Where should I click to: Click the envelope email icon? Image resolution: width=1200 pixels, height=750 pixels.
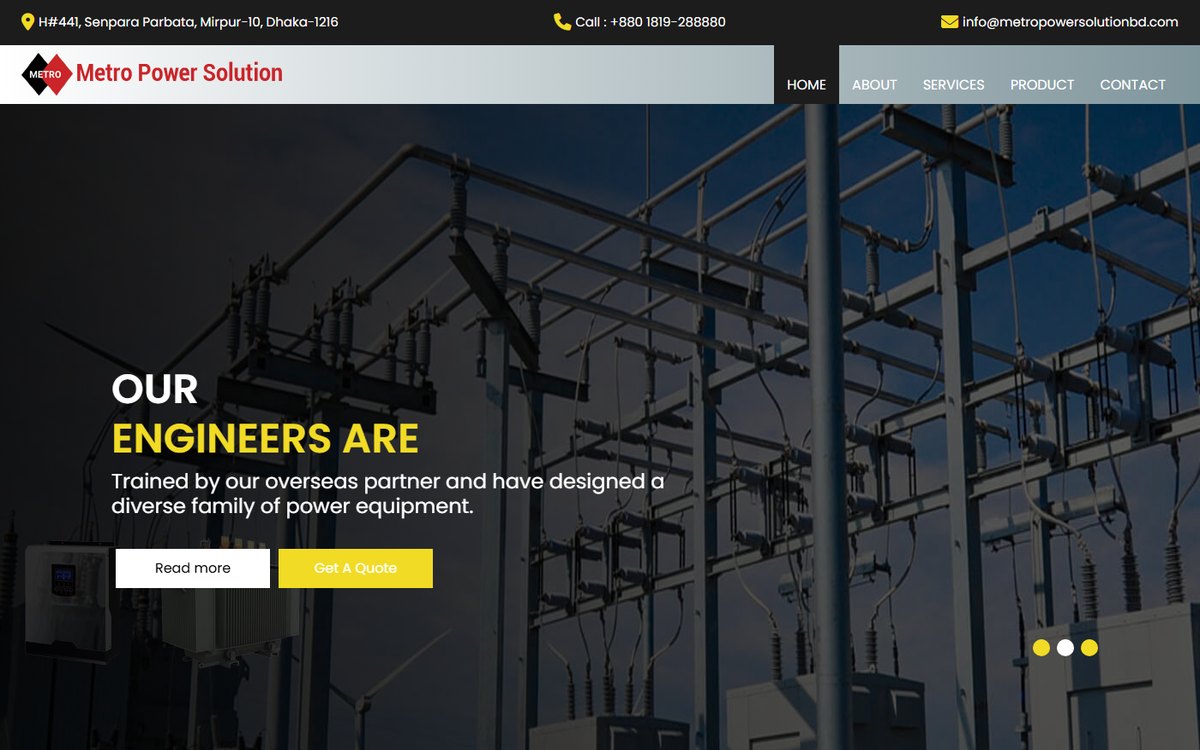click(949, 22)
